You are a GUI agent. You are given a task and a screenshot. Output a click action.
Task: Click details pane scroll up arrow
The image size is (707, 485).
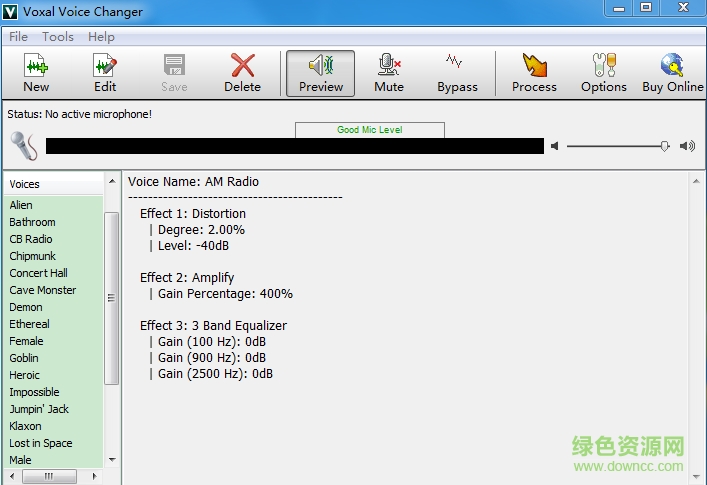coord(696,181)
